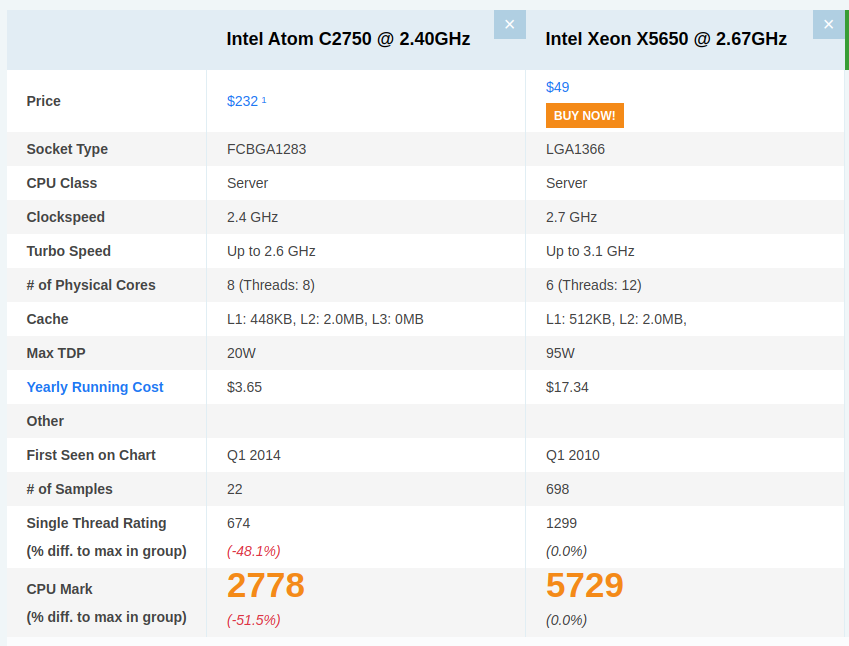Viewport: 849px width, 646px height.
Task: Click the $17.34 yearly running cost value
Action: (567, 387)
